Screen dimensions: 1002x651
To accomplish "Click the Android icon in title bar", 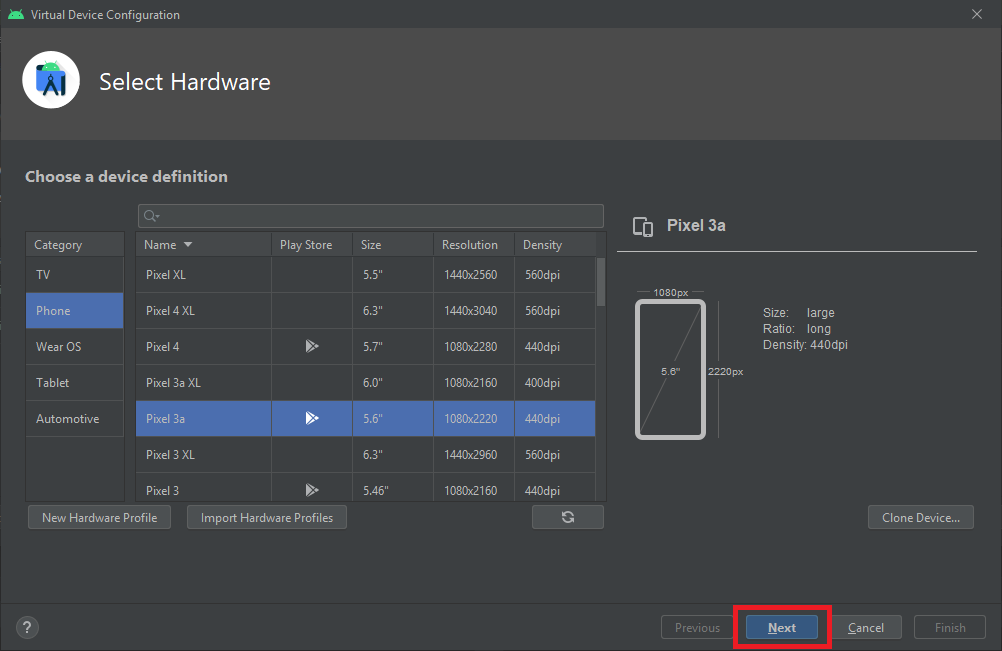I will point(16,14).
